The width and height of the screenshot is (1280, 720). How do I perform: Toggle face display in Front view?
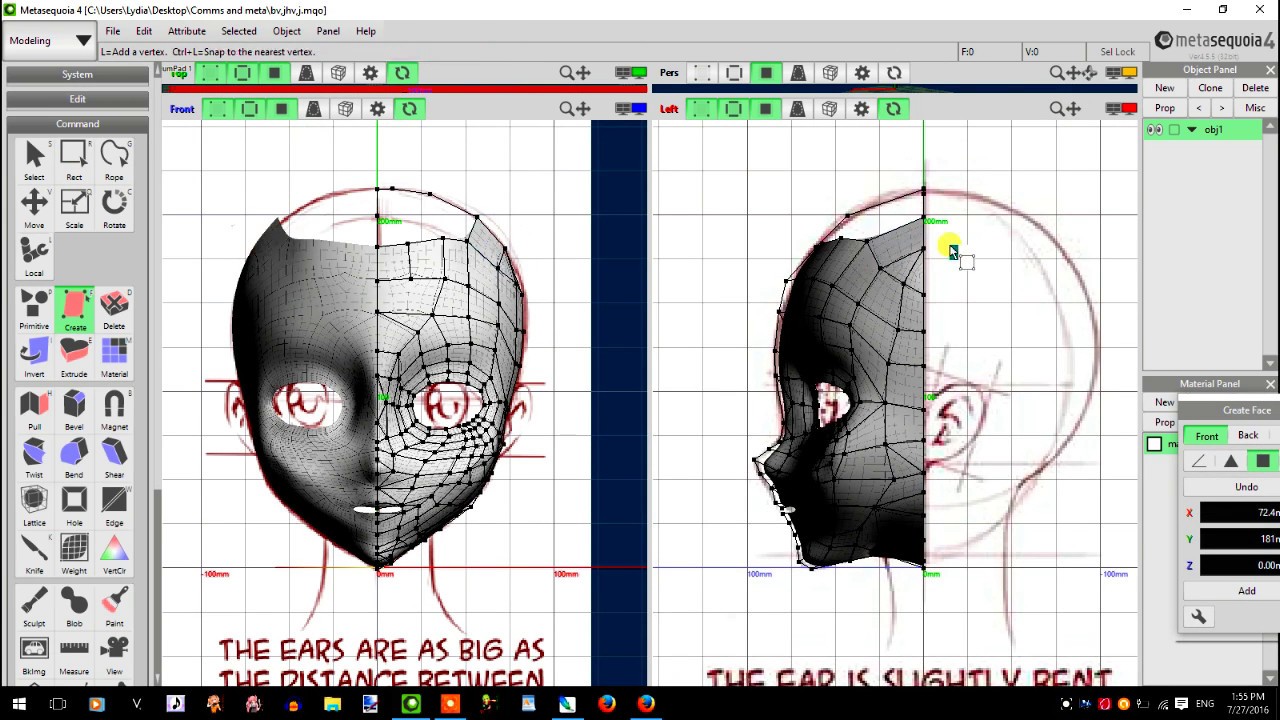282,109
